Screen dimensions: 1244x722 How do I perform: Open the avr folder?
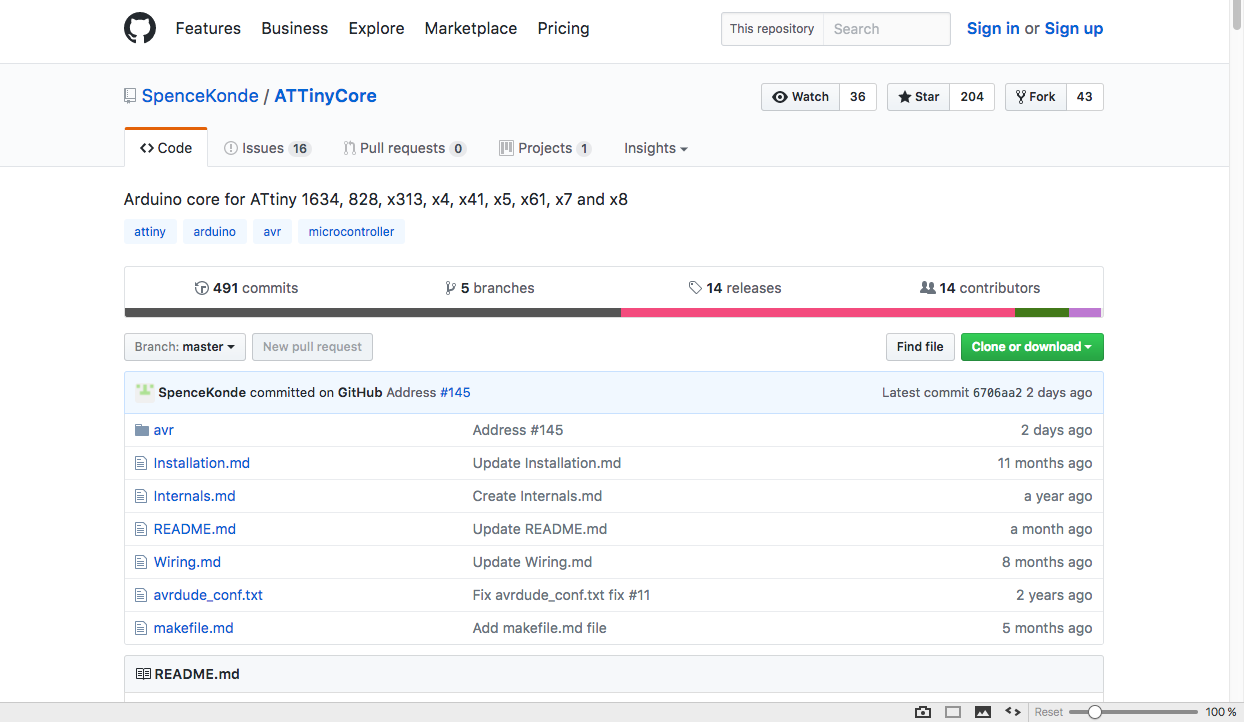(164, 430)
